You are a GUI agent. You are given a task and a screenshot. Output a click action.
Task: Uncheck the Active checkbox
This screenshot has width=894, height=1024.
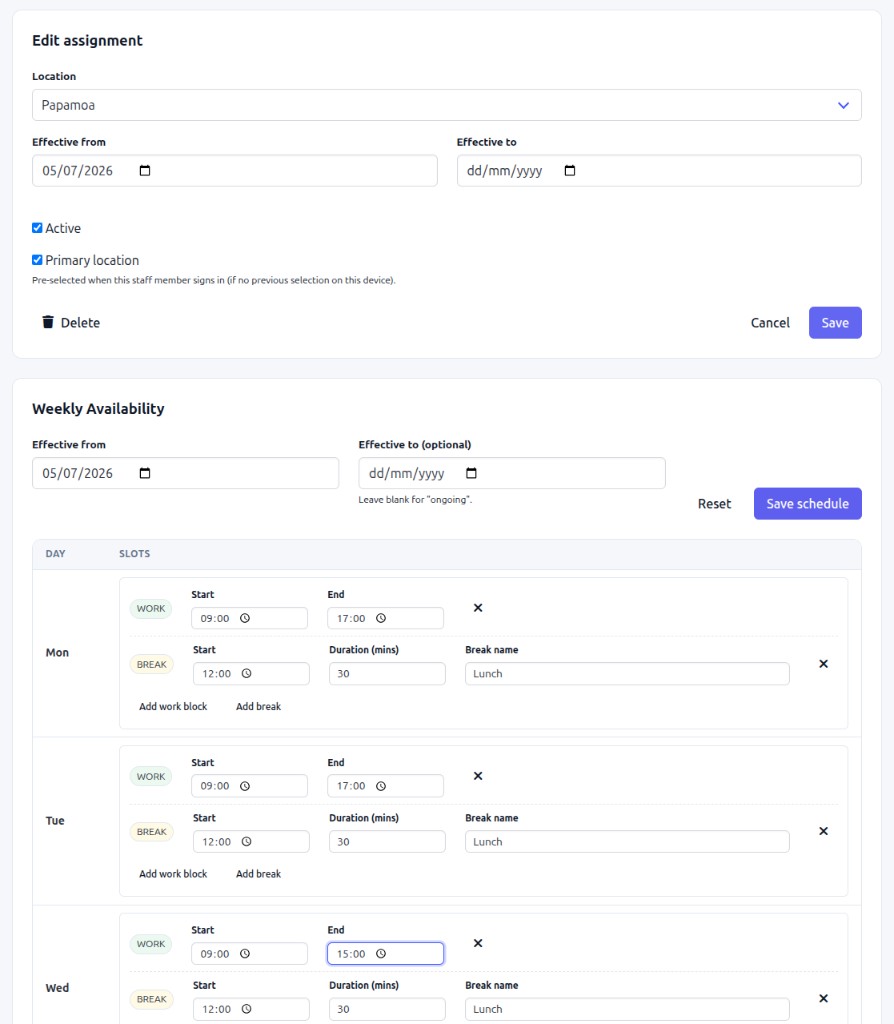pyautogui.click(x=37, y=228)
